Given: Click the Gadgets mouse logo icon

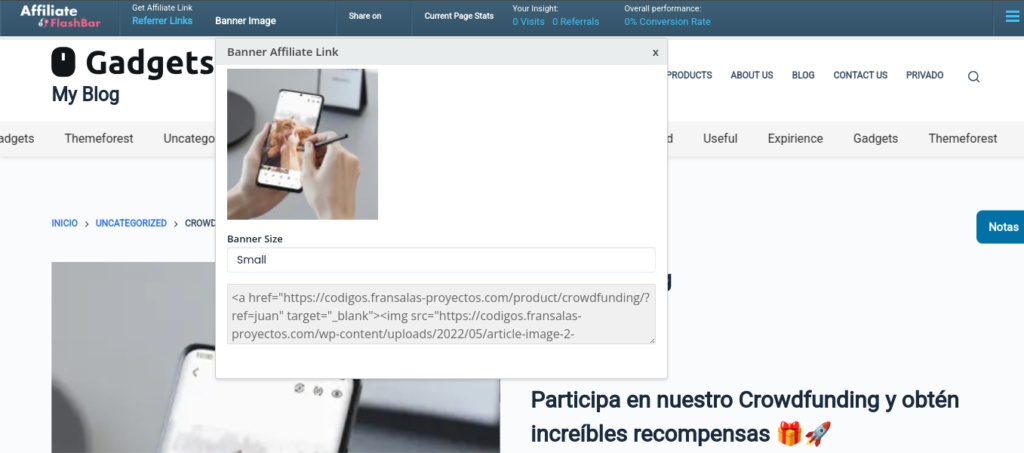Looking at the screenshot, I should tap(64, 63).
